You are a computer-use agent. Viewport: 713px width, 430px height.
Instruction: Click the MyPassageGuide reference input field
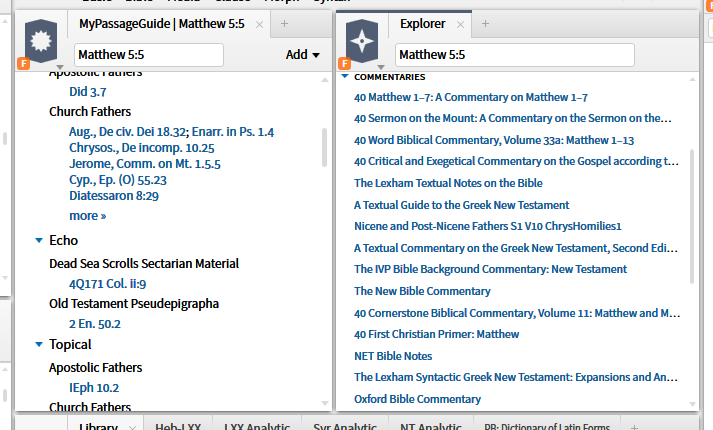click(x=149, y=55)
